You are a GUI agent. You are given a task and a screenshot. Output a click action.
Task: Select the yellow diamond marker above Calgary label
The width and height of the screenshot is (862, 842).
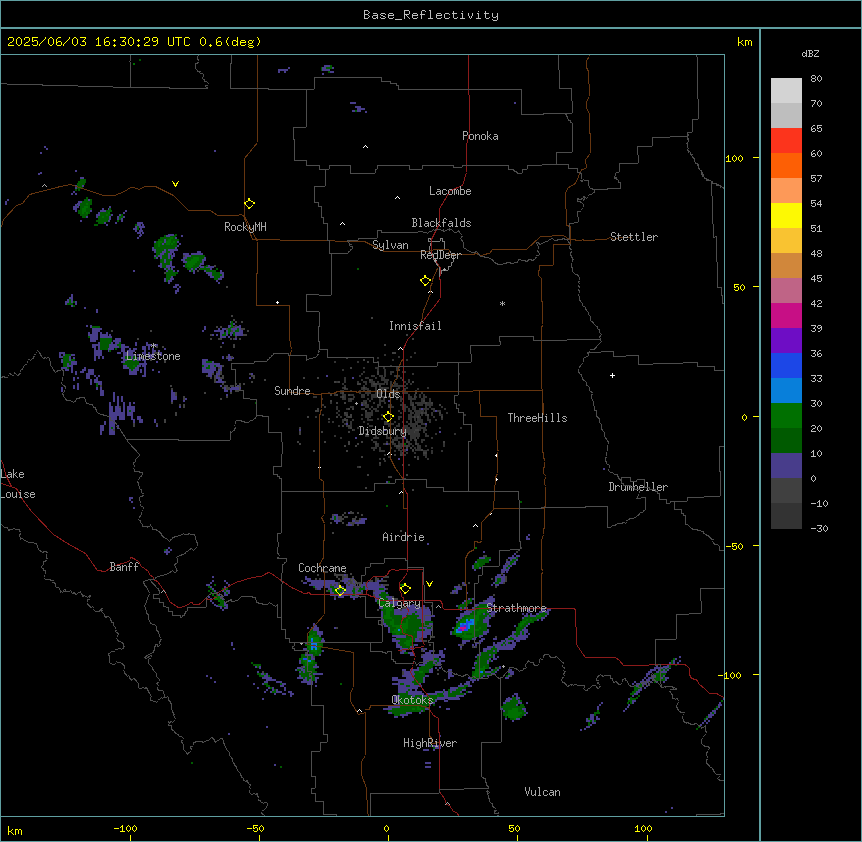click(x=405, y=589)
